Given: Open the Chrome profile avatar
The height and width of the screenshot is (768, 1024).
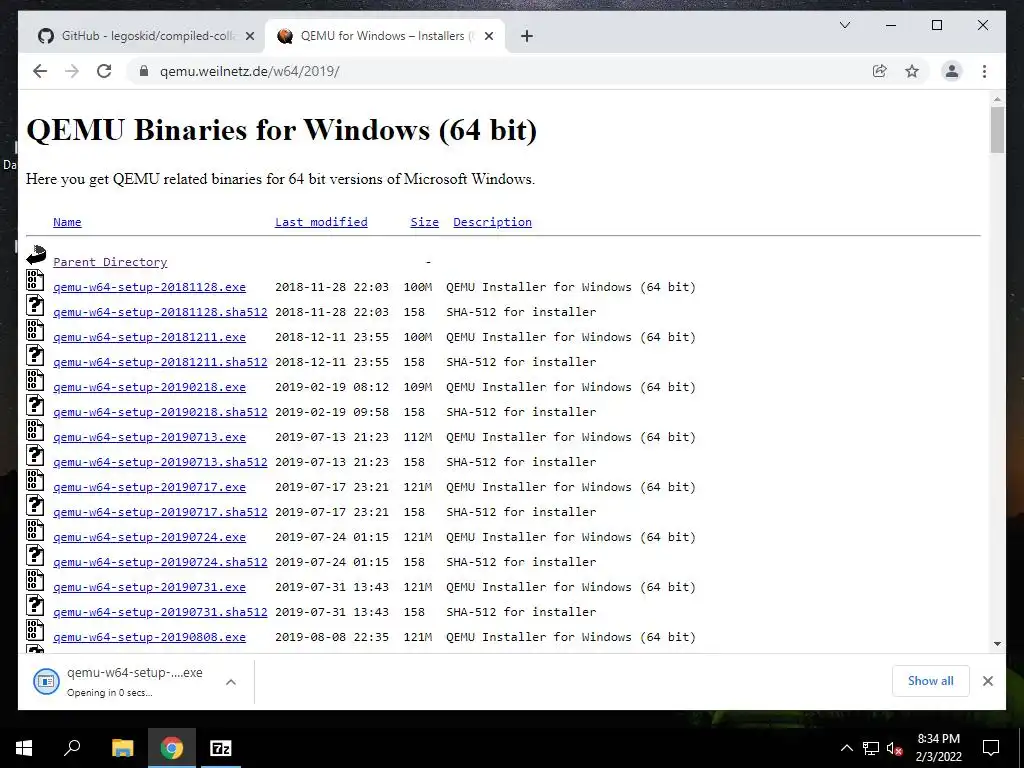Looking at the screenshot, I should (952, 71).
